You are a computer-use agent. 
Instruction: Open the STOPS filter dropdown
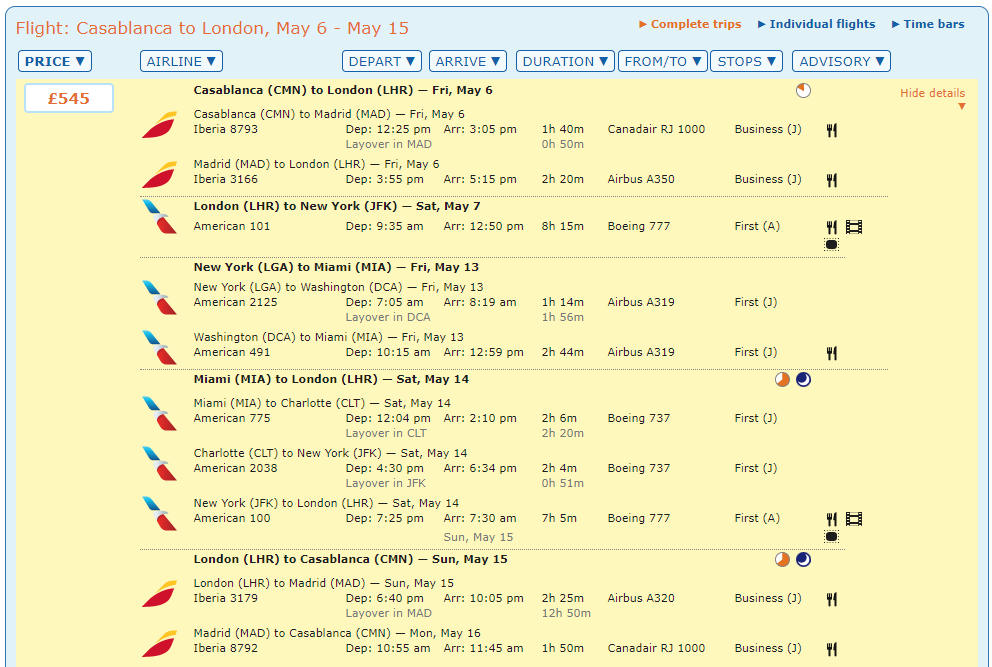(747, 61)
